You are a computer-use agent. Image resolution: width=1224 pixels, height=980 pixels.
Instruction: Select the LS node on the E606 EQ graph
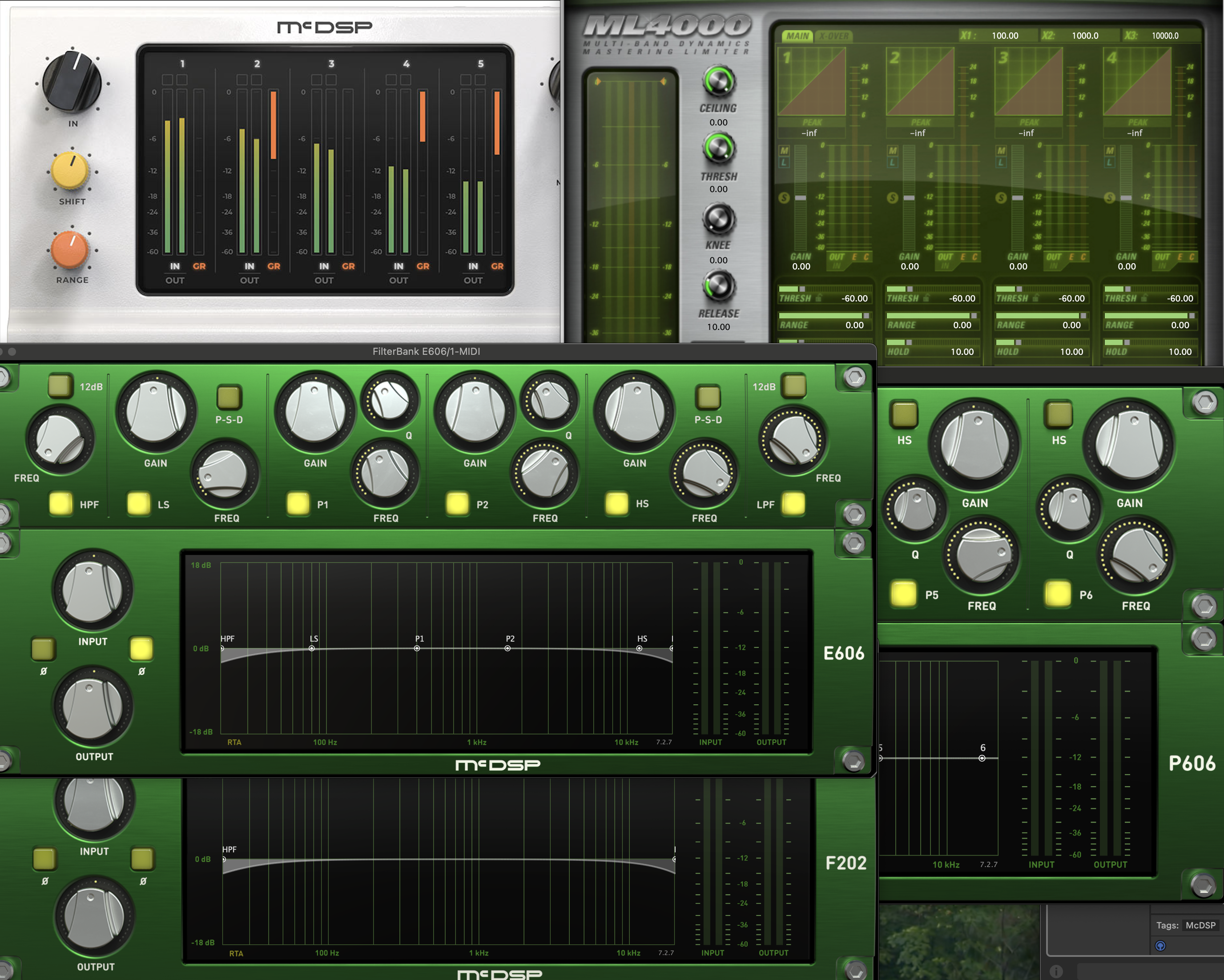(312, 649)
